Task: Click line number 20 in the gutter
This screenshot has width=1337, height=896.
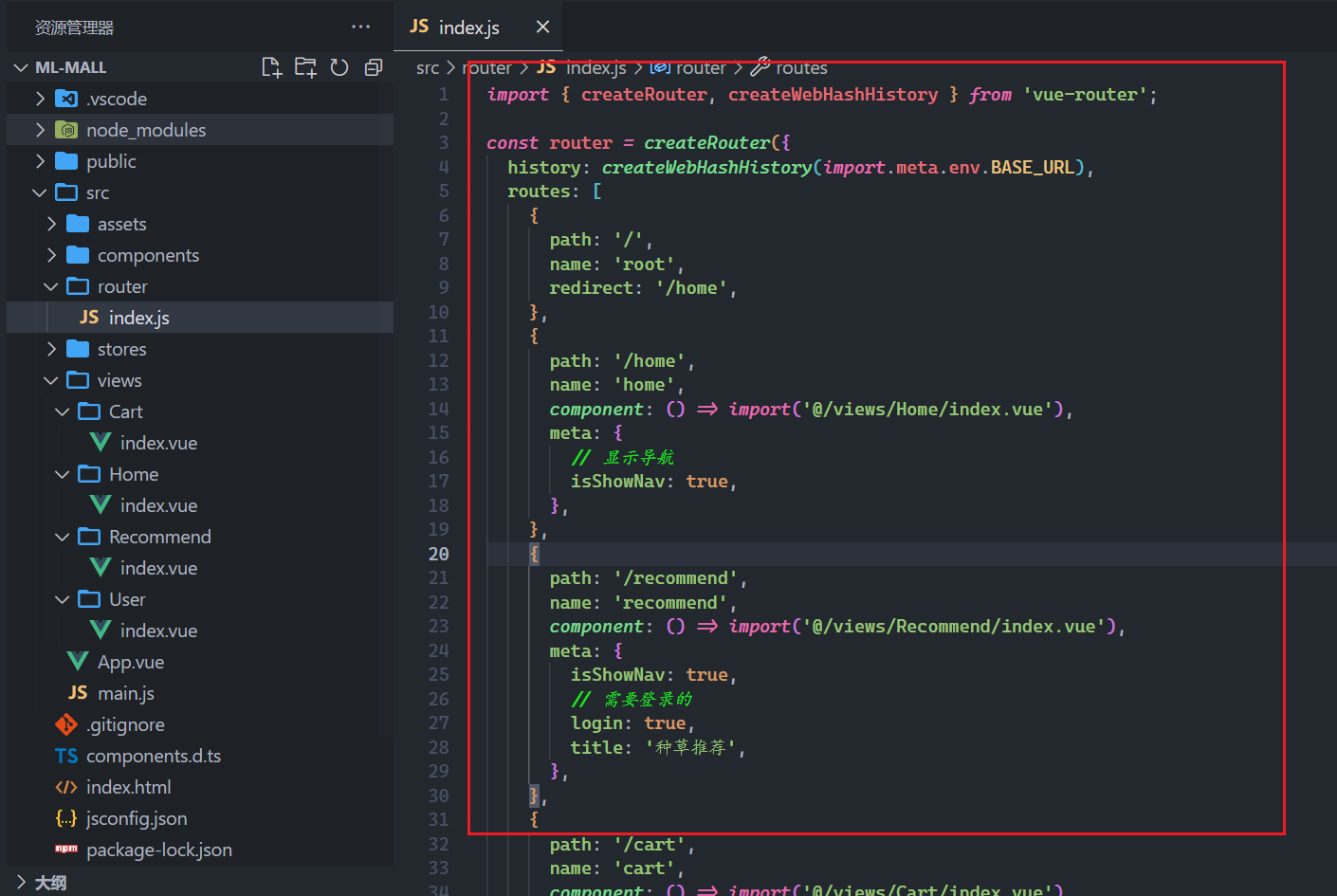Action: click(x=438, y=554)
